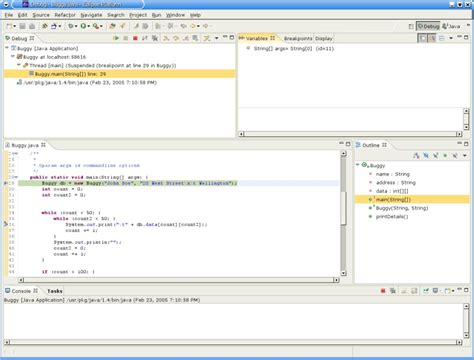474x360 pixels.
Task: Toggle Hide Static Members in Outline view
Action: pyautogui.click(x=436, y=156)
